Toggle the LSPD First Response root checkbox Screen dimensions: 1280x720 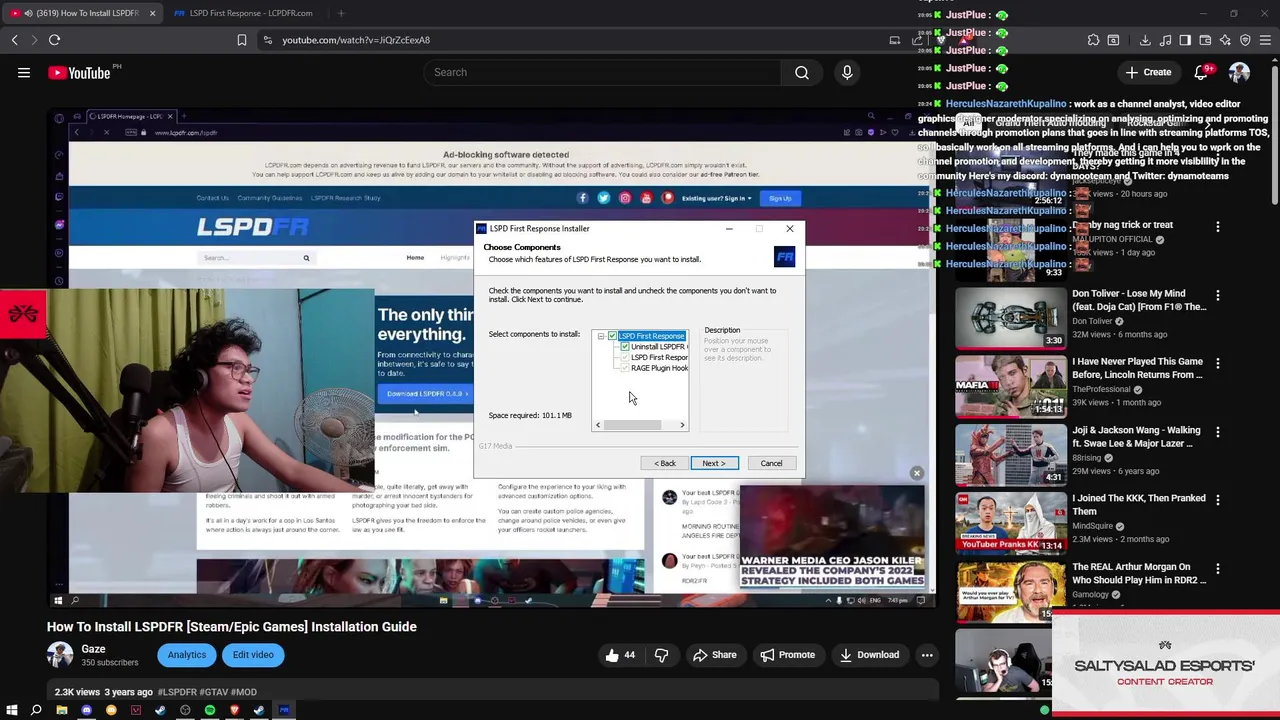(612, 336)
